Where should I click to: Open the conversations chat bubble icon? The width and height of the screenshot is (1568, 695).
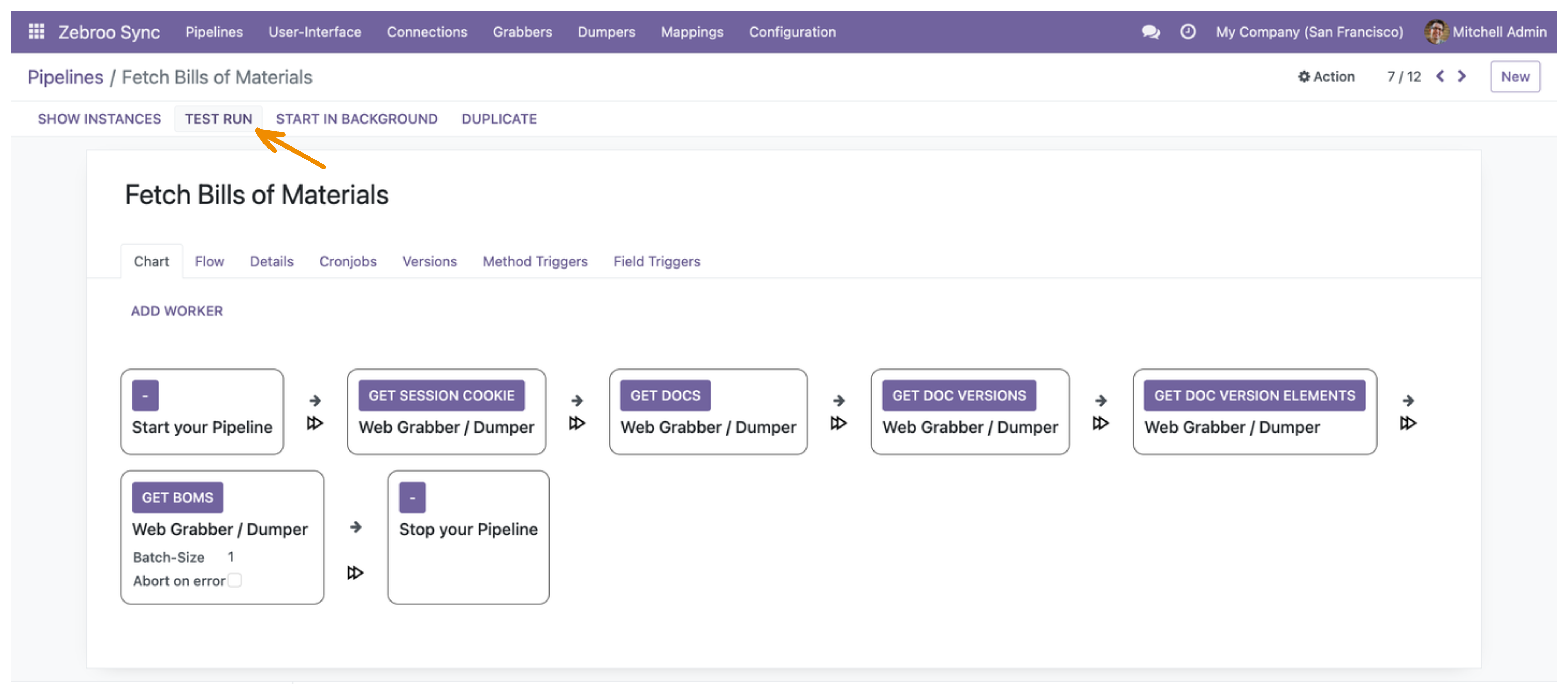tap(1151, 32)
